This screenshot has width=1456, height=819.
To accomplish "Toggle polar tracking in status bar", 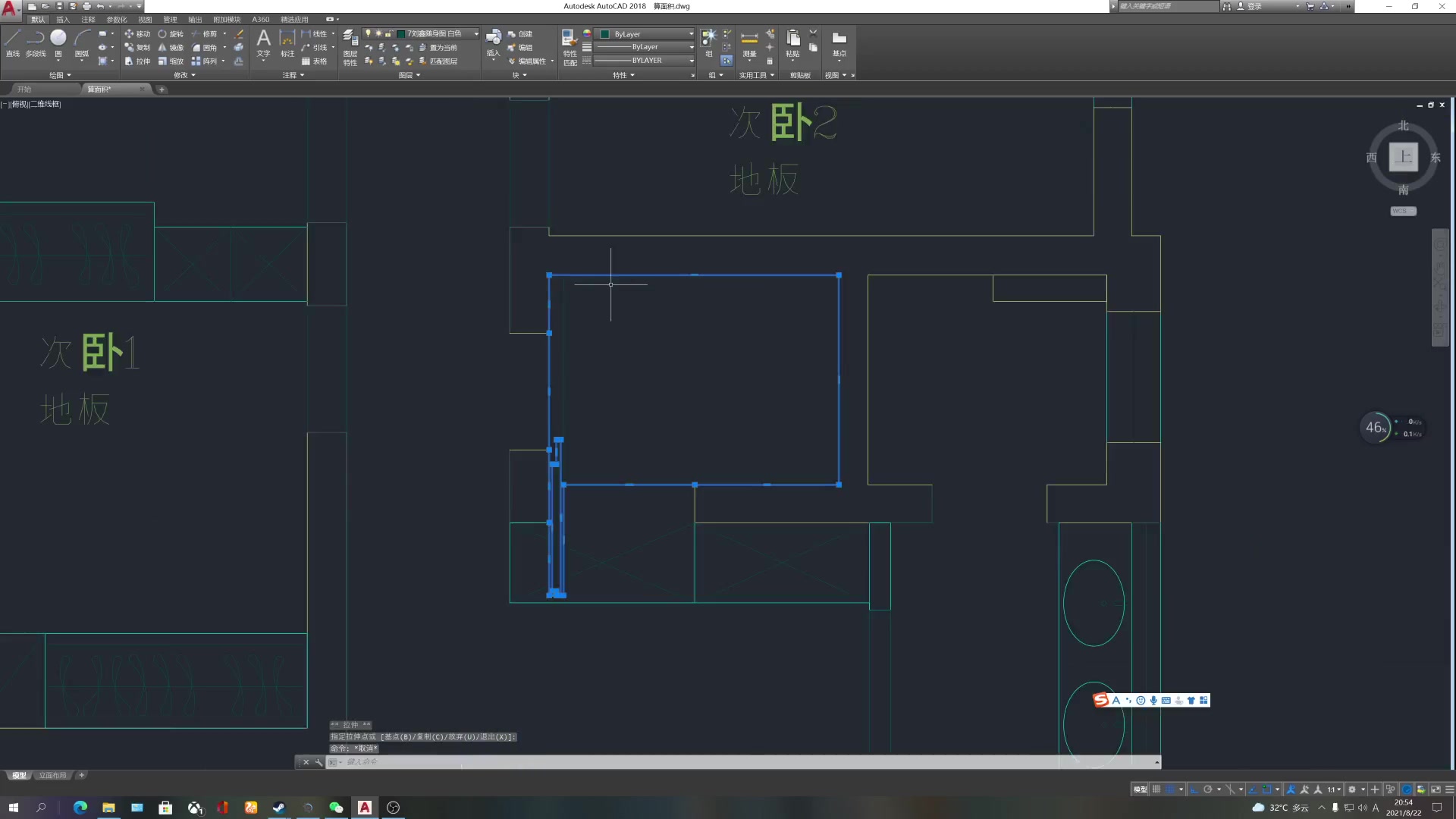I will 1208,789.
